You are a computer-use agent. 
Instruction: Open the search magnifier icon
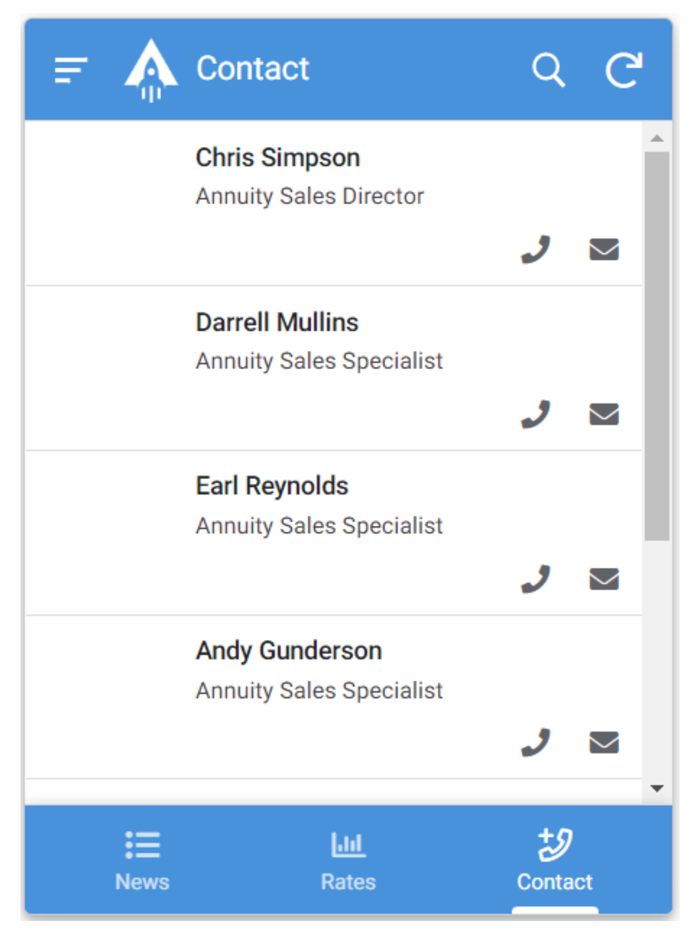549,70
